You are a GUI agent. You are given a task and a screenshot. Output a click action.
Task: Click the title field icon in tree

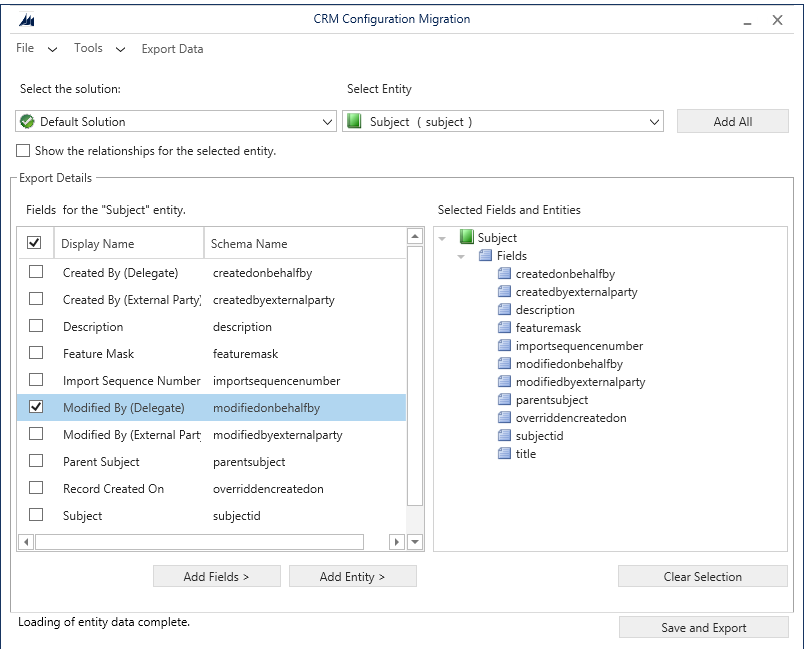[504, 453]
